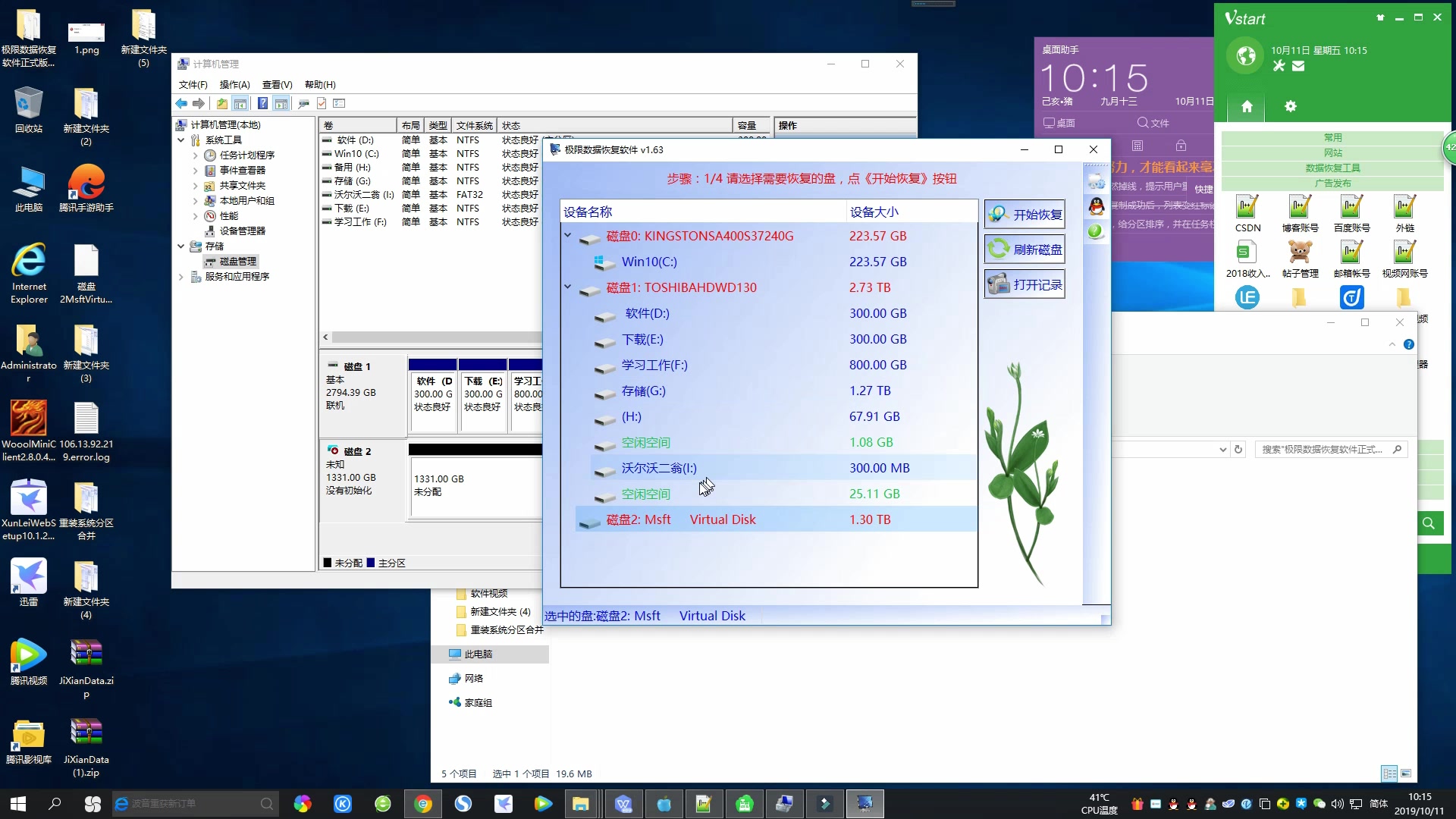Collapse the 系统工具 tree node

tap(181, 140)
